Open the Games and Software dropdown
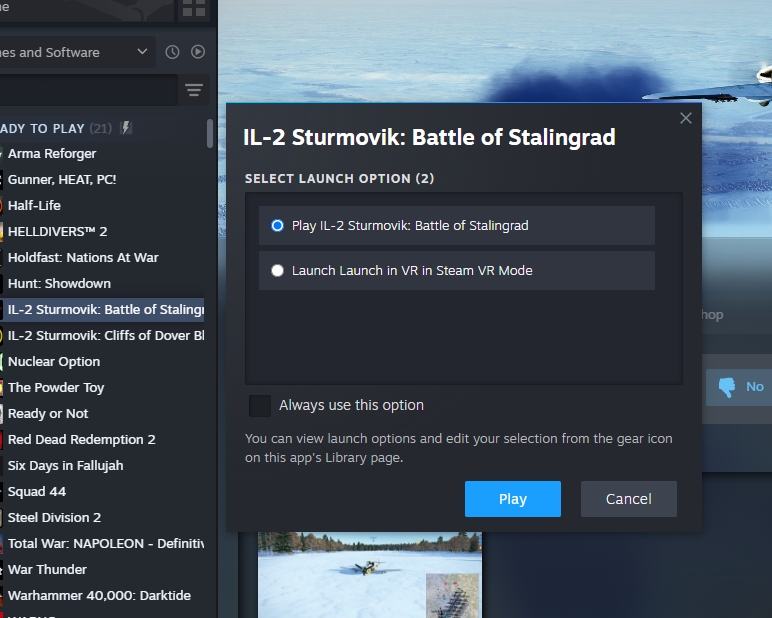 coord(77,52)
